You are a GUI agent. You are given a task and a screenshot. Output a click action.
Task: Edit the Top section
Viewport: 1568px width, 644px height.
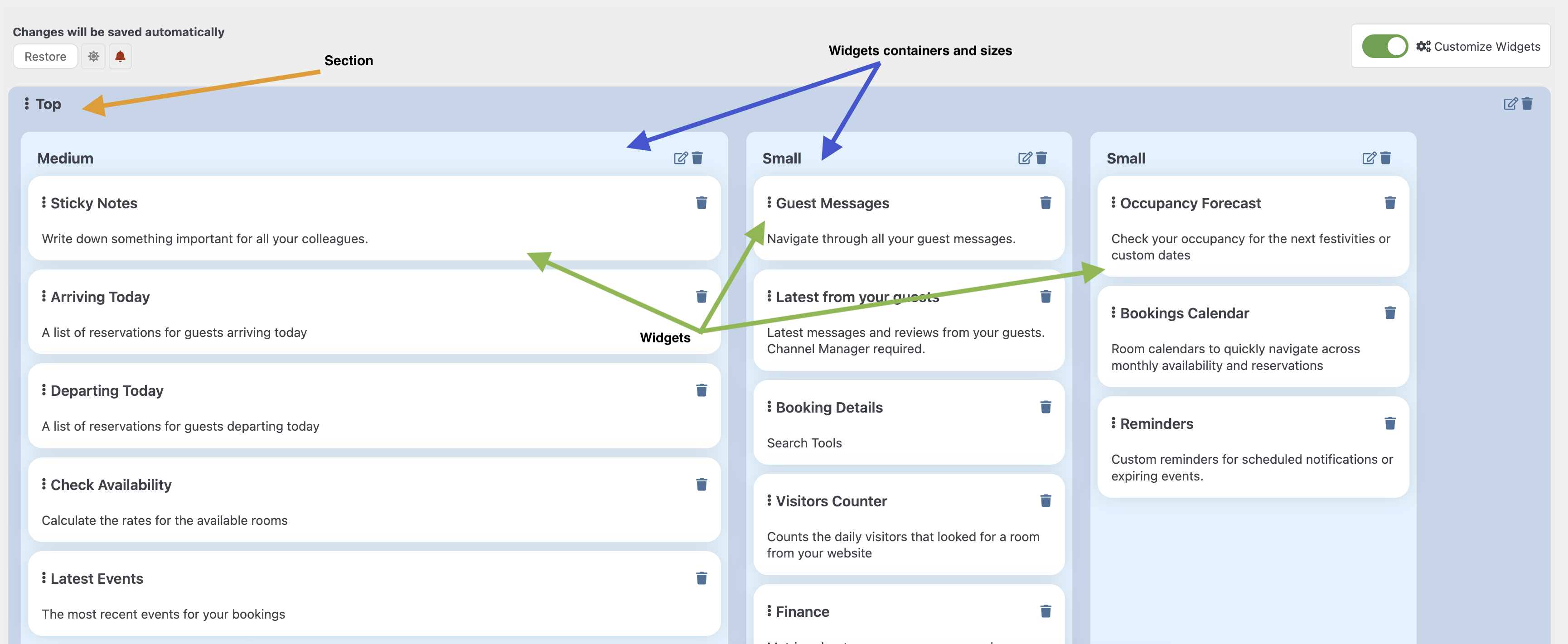(x=1510, y=104)
